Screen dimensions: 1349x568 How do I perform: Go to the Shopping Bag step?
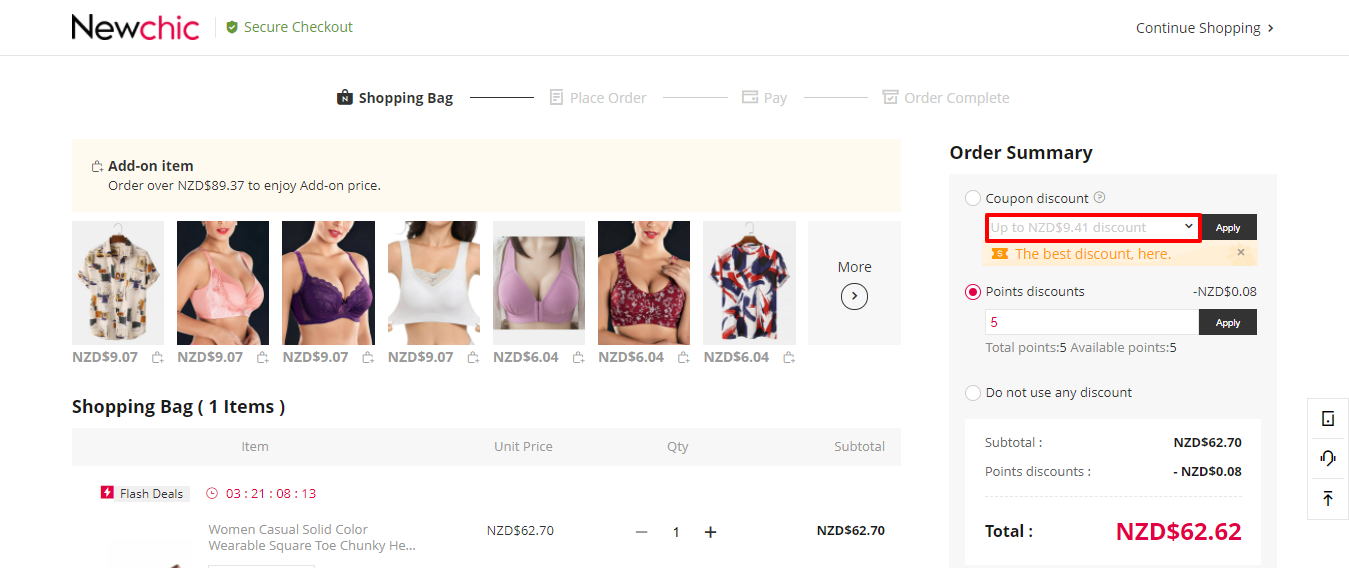(x=395, y=97)
